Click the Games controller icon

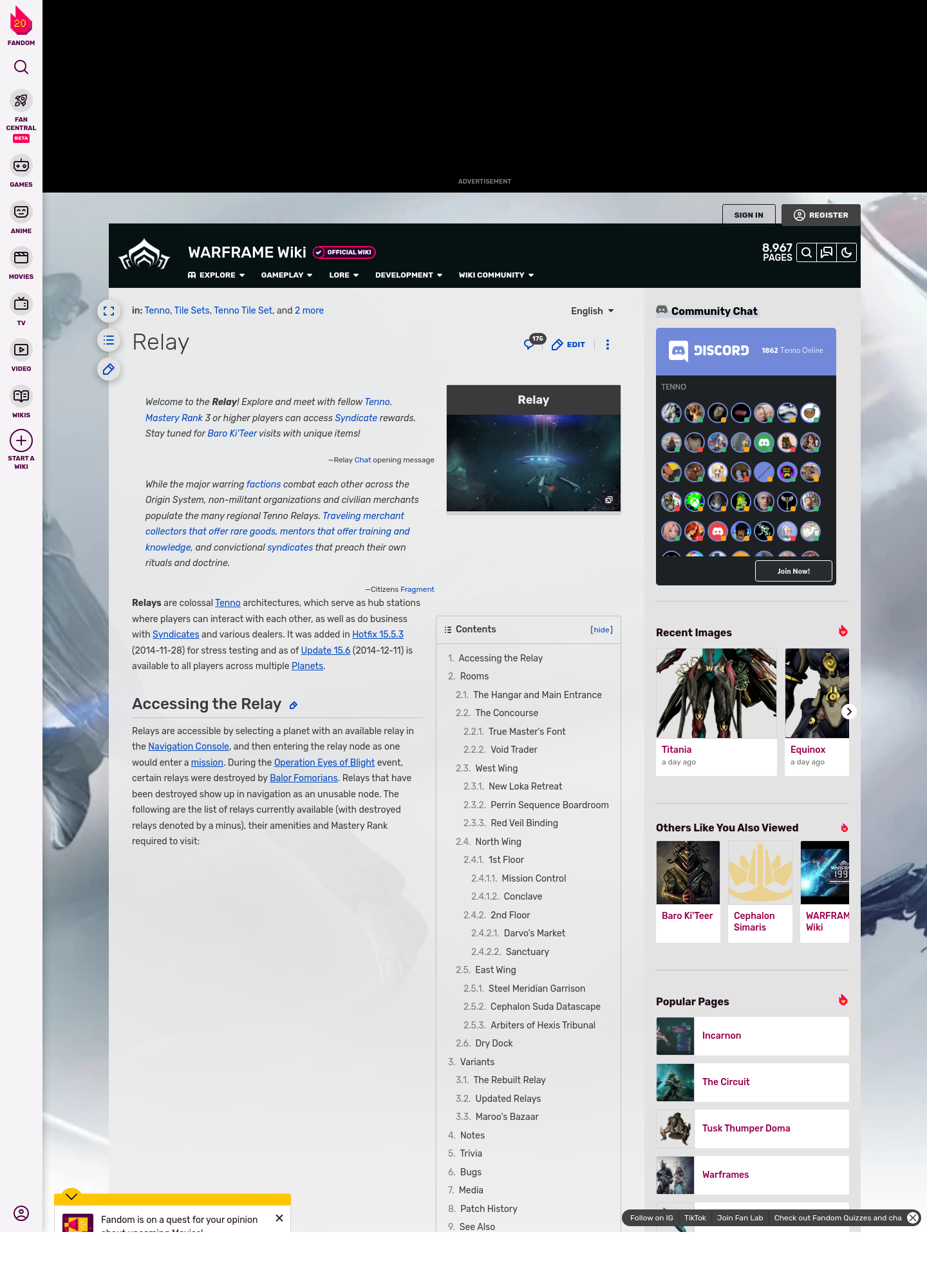pyautogui.click(x=21, y=166)
